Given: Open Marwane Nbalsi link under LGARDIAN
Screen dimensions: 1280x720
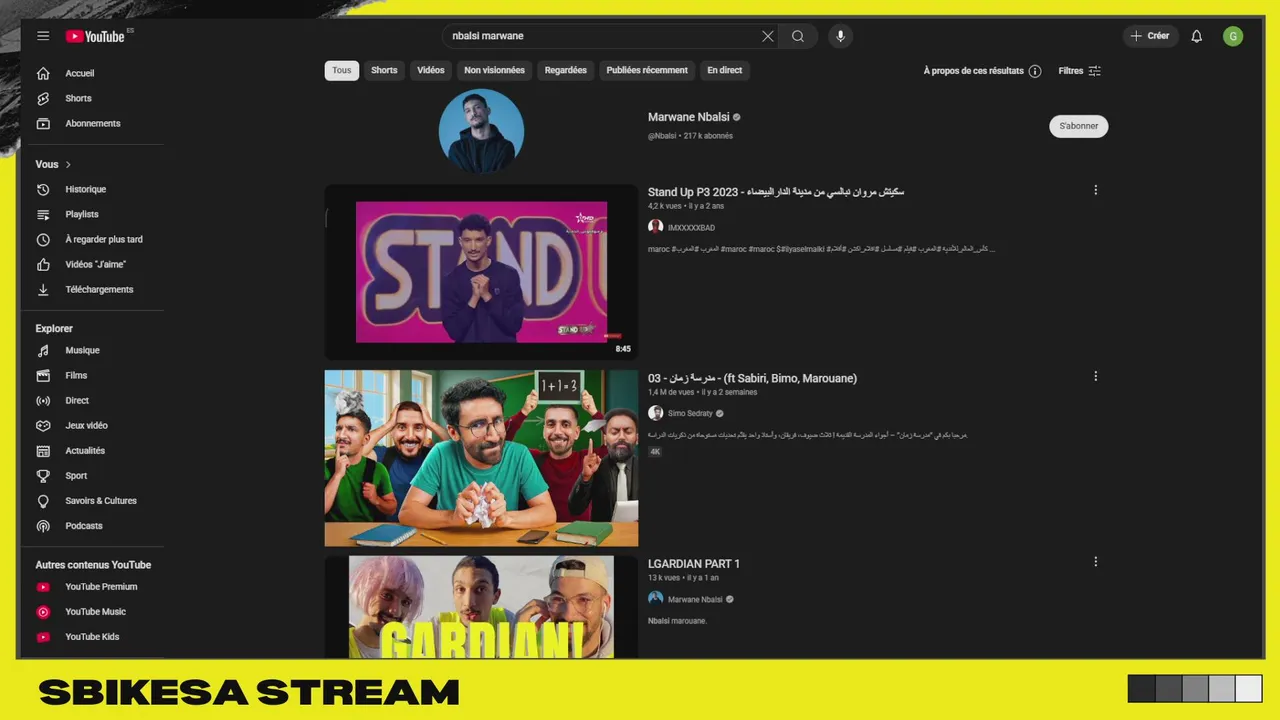Looking at the screenshot, I should tap(695, 599).
